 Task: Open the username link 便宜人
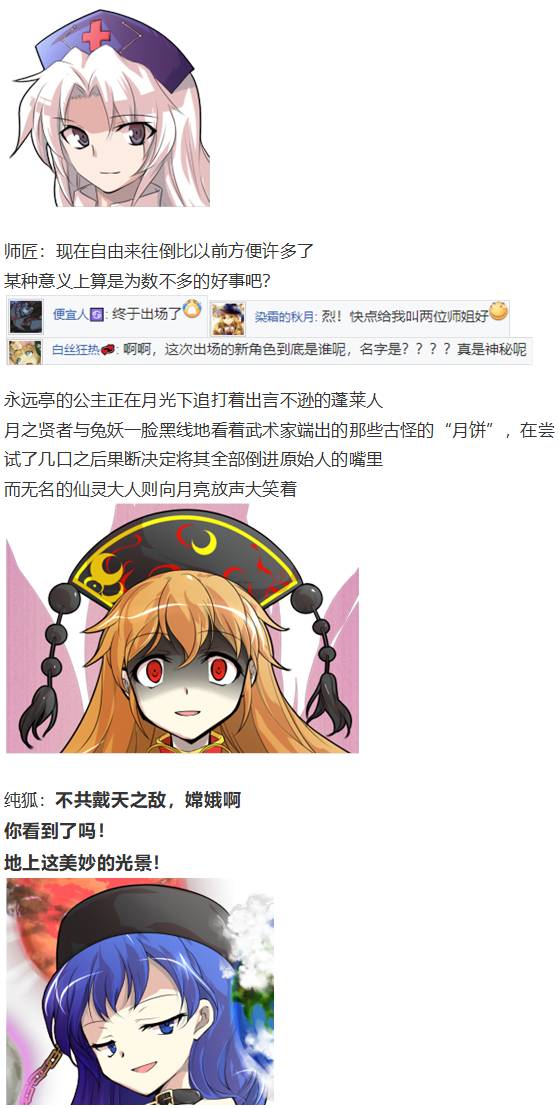coord(71,316)
